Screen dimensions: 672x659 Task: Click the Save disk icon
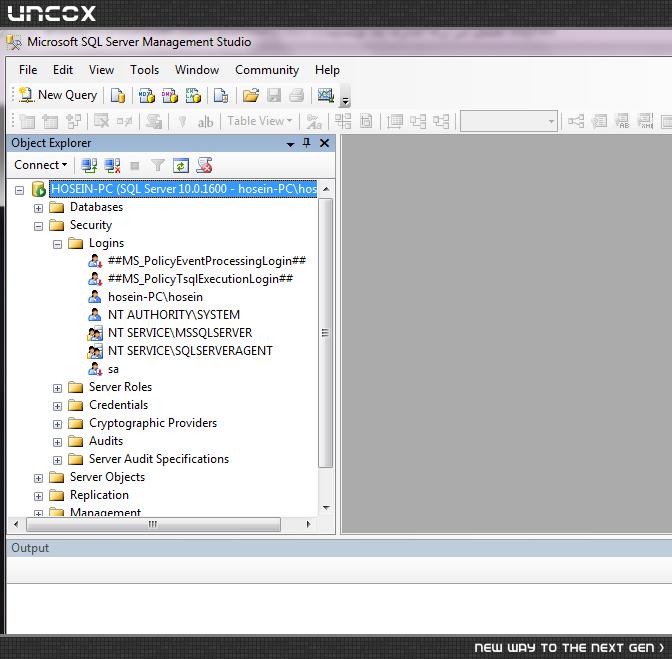pos(274,95)
